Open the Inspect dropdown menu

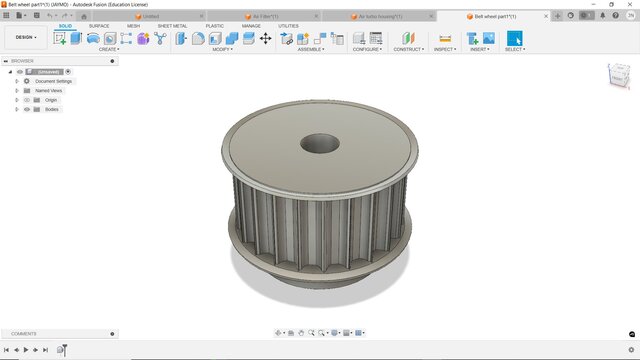click(445, 49)
